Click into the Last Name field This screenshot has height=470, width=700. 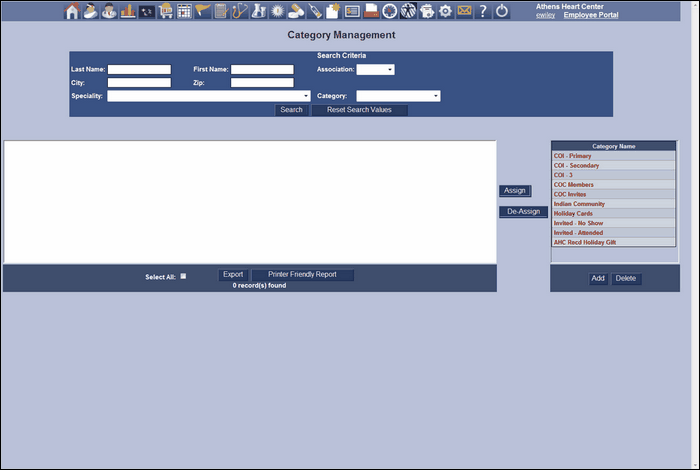coord(139,70)
